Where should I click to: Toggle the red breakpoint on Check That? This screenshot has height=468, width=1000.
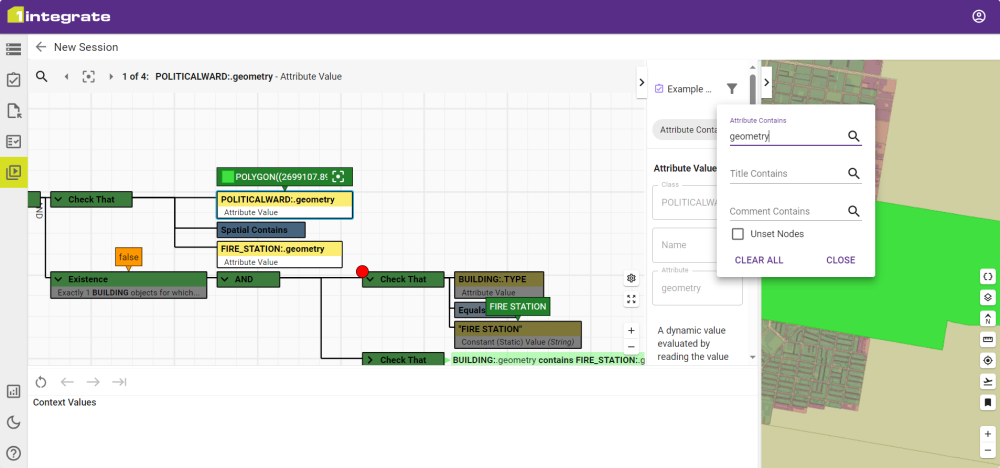coord(362,271)
